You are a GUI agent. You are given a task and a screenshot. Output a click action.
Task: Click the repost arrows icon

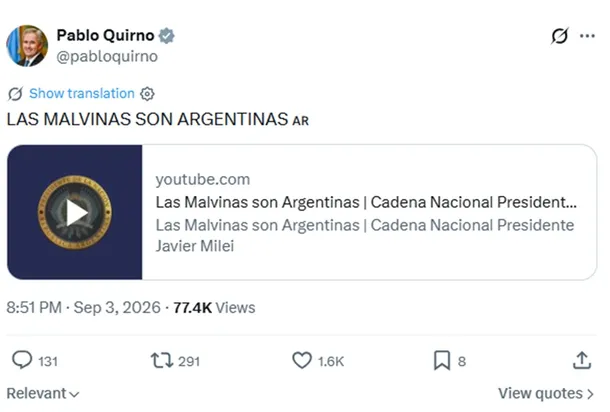tap(162, 360)
